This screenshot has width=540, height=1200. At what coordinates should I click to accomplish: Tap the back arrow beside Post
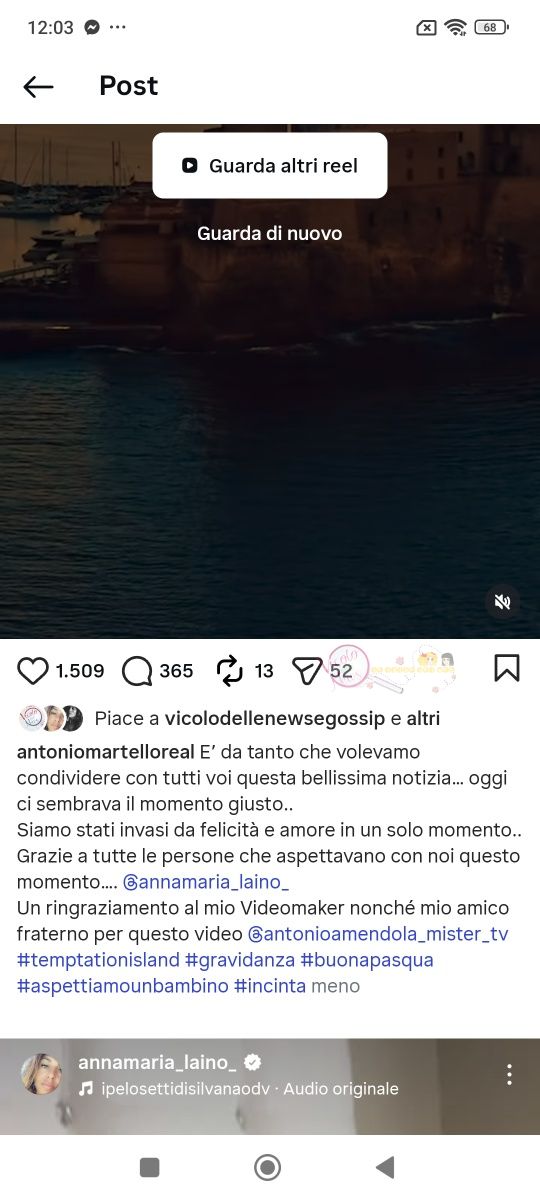coord(38,87)
